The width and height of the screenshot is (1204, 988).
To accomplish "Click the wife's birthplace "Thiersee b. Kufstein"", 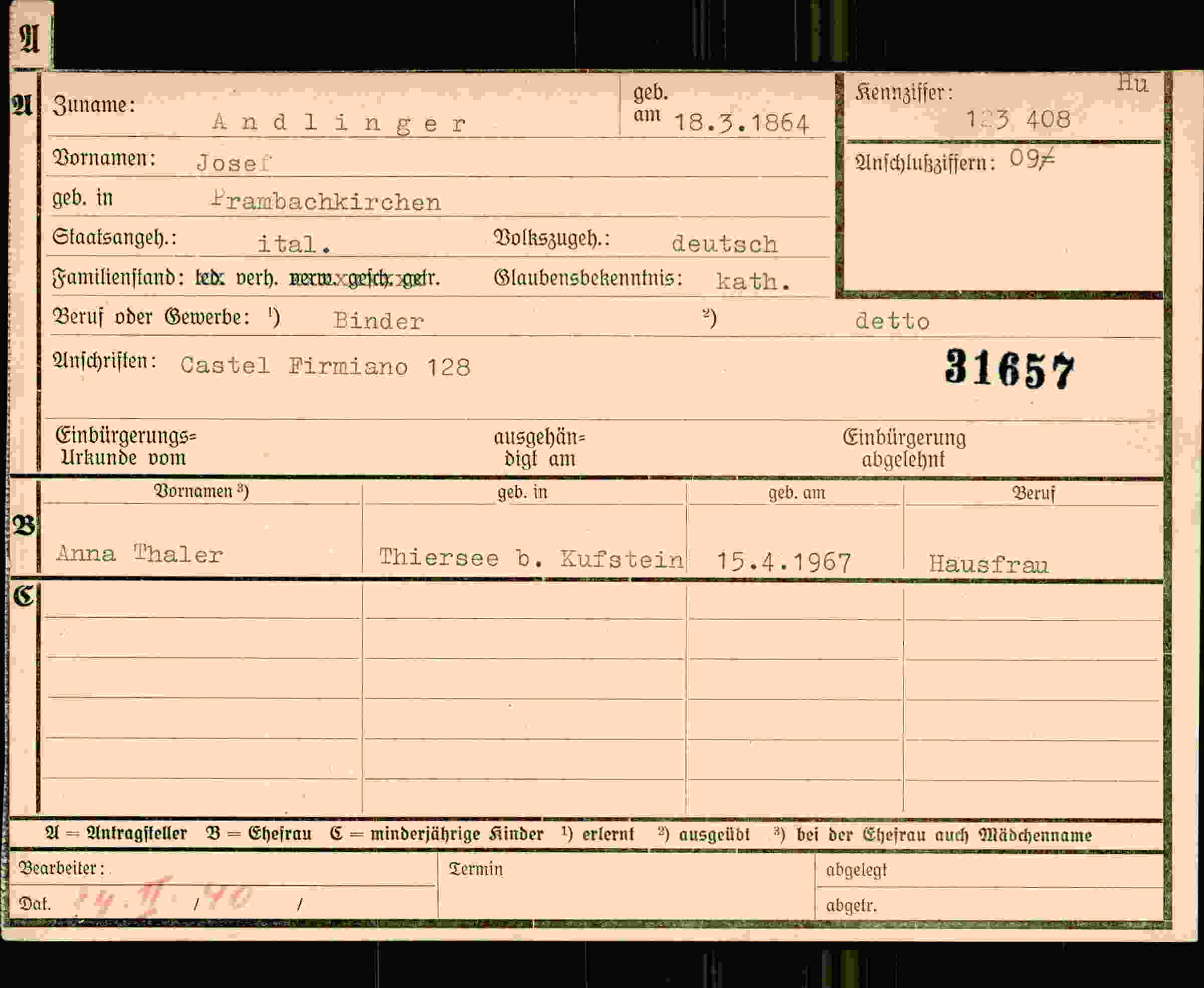I will 531,558.
